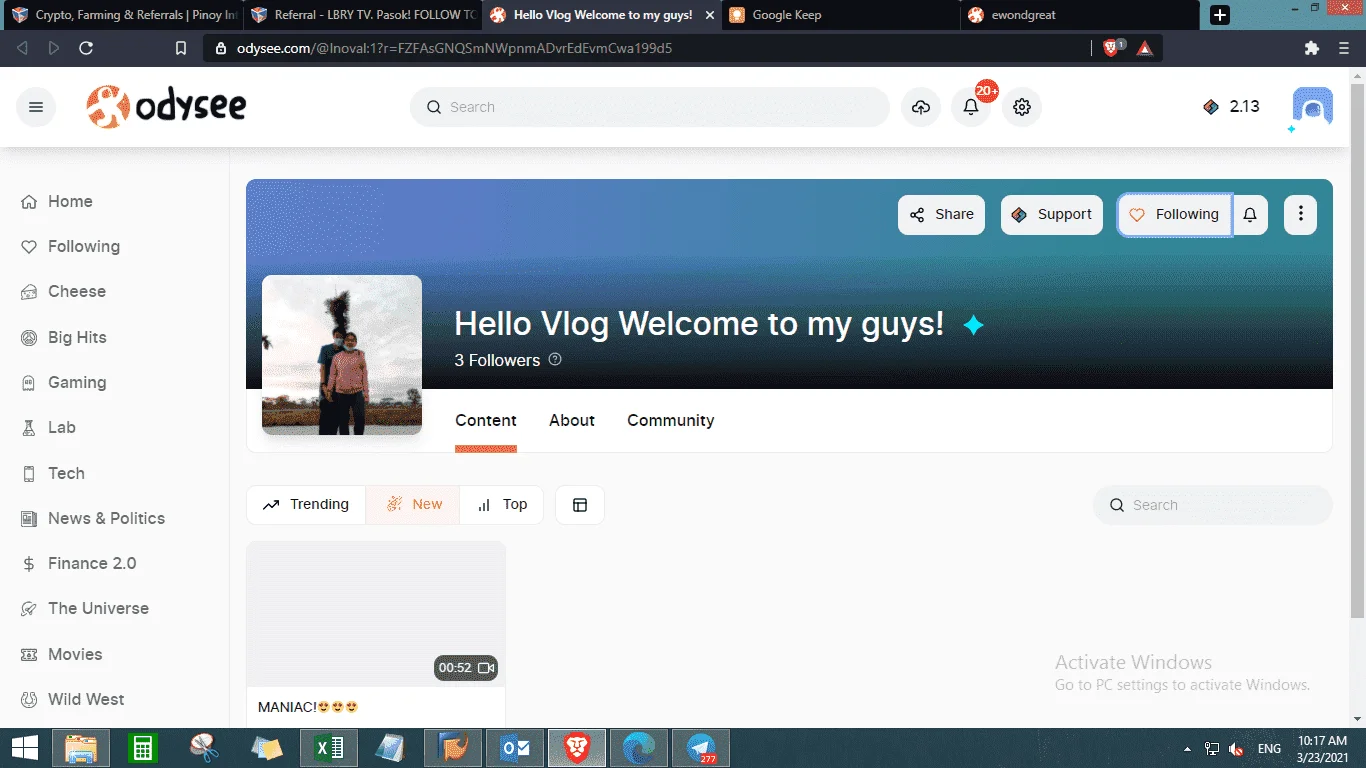
Task: Click the Support button on the channel
Action: pos(1052,214)
